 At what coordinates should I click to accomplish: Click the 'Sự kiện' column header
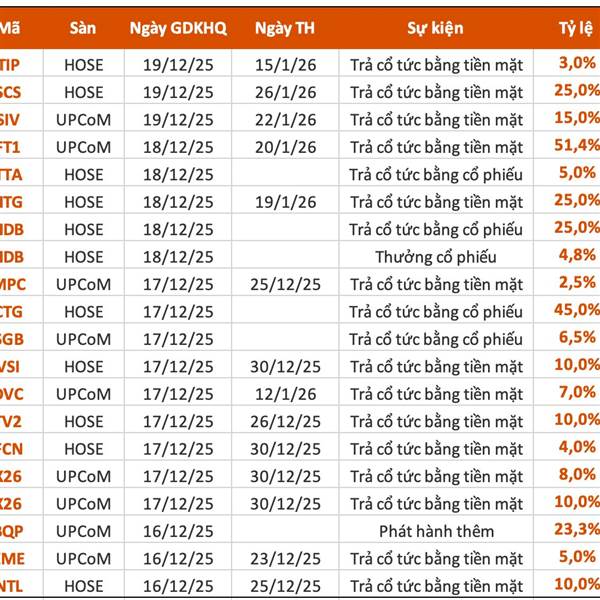tap(435, 29)
